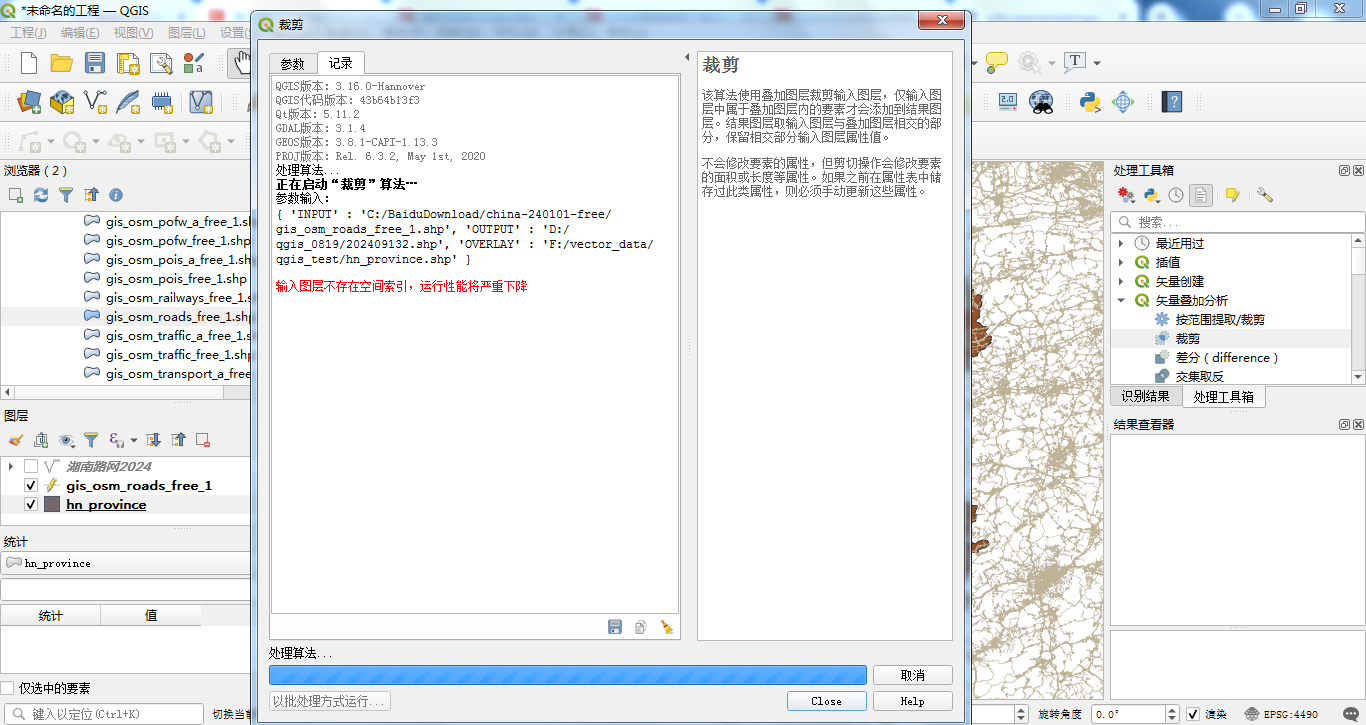Click the new temporary scratch layer icon

pyautogui.click(x=161, y=101)
